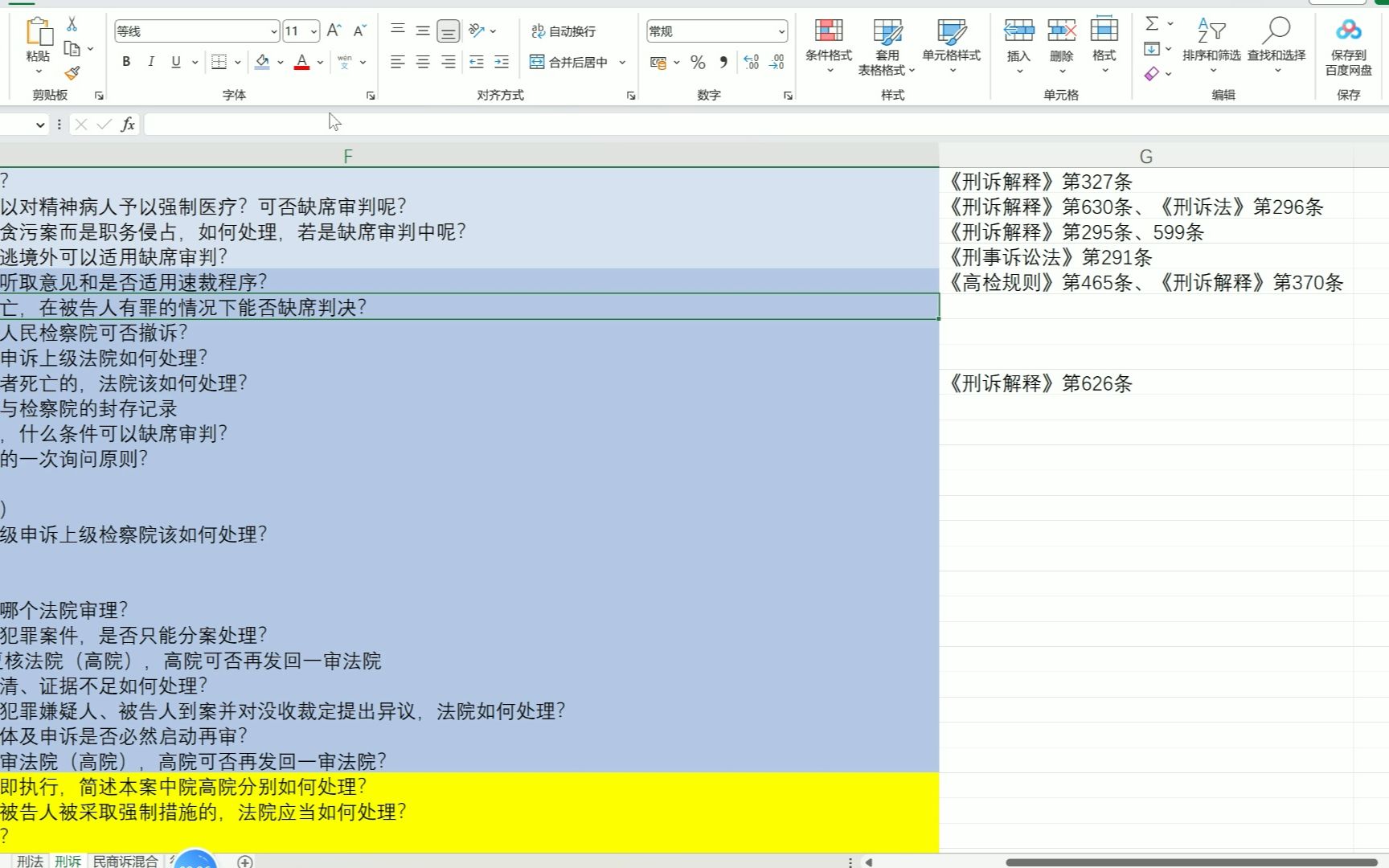Click 保存到百度网盘 button
The height and width of the screenshot is (868, 1389).
coord(1349,47)
